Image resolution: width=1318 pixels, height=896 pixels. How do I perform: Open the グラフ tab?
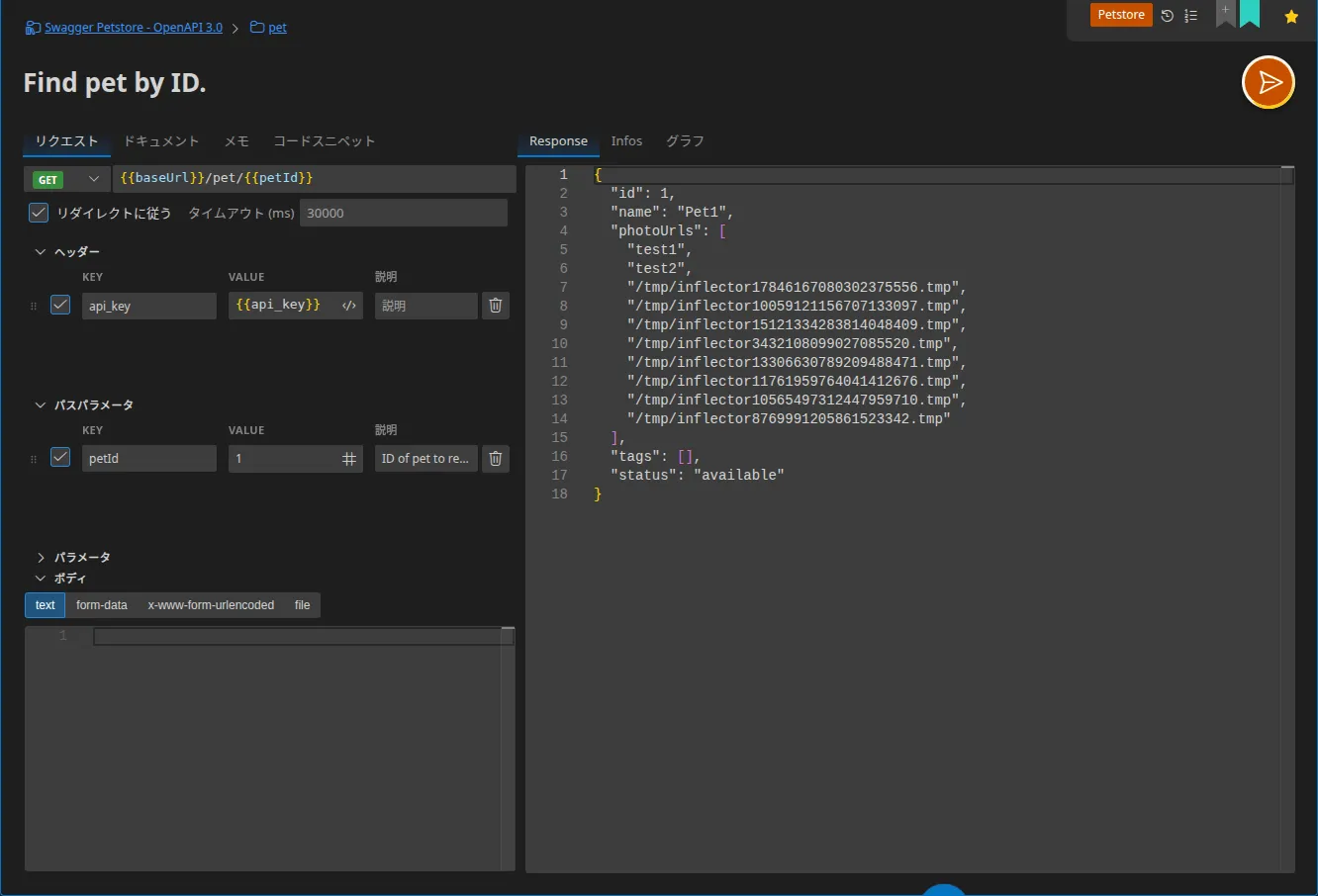tap(685, 141)
